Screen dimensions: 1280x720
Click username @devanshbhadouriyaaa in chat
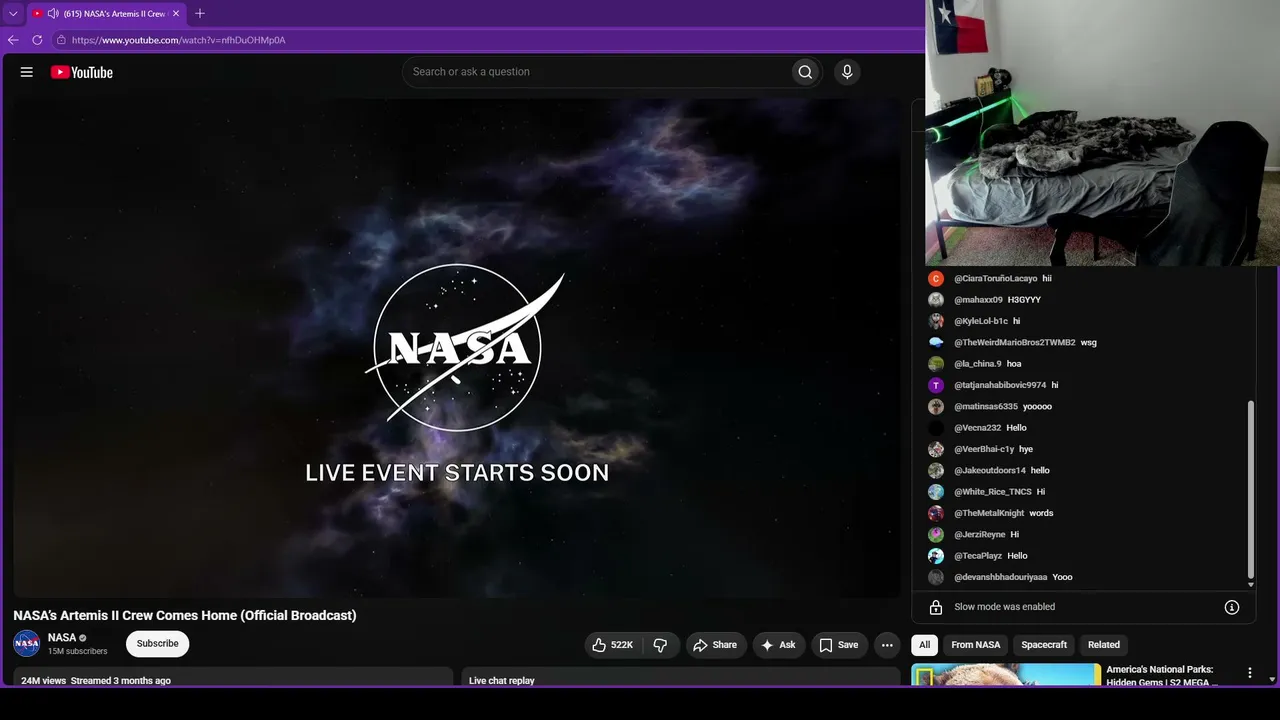(x=1001, y=577)
